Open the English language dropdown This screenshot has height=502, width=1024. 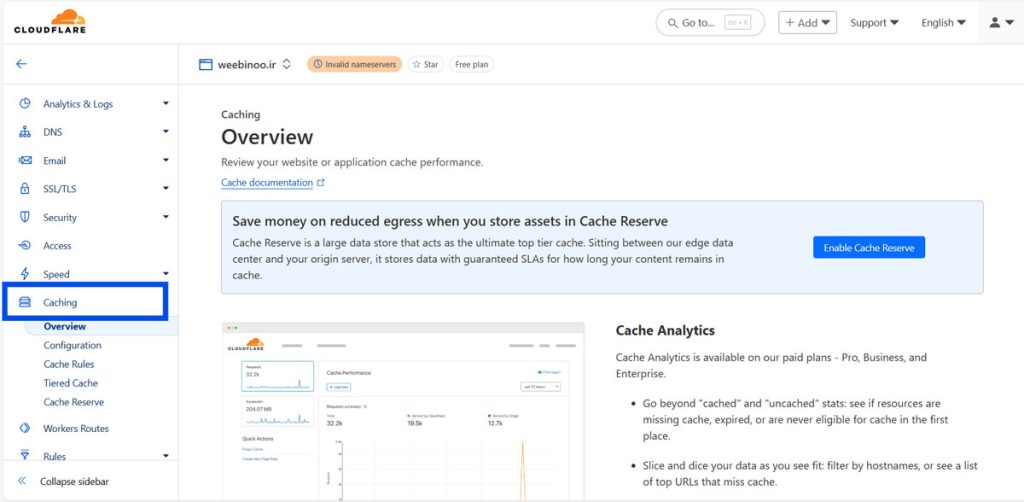[x=944, y=23]
